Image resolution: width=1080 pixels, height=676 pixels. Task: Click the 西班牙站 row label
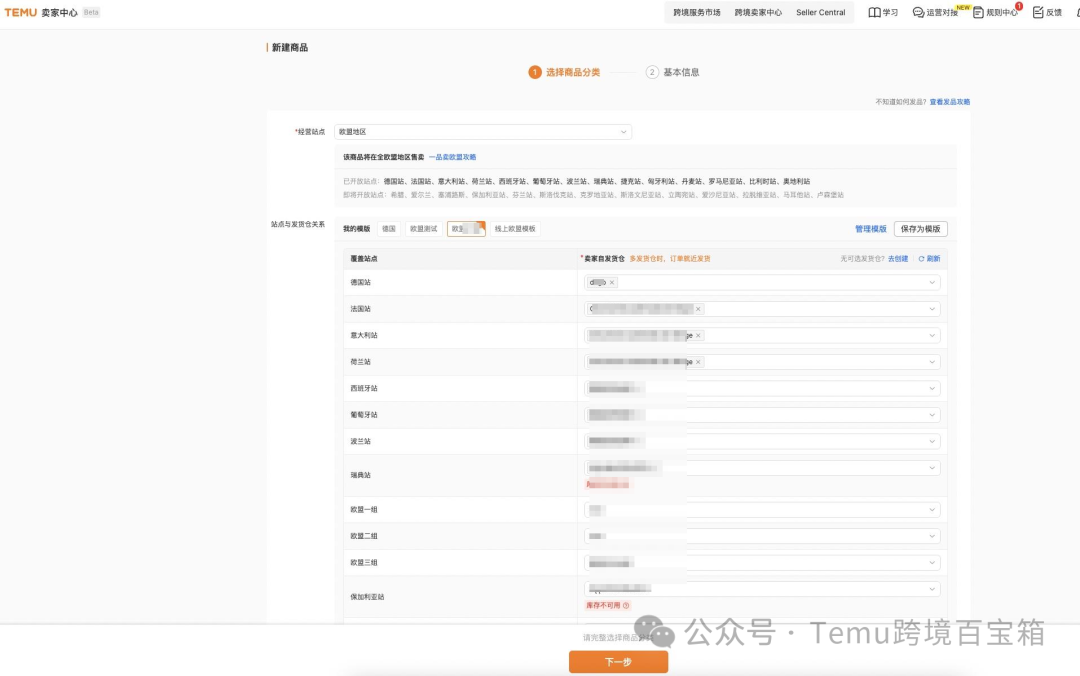click(x=364, y=389)
